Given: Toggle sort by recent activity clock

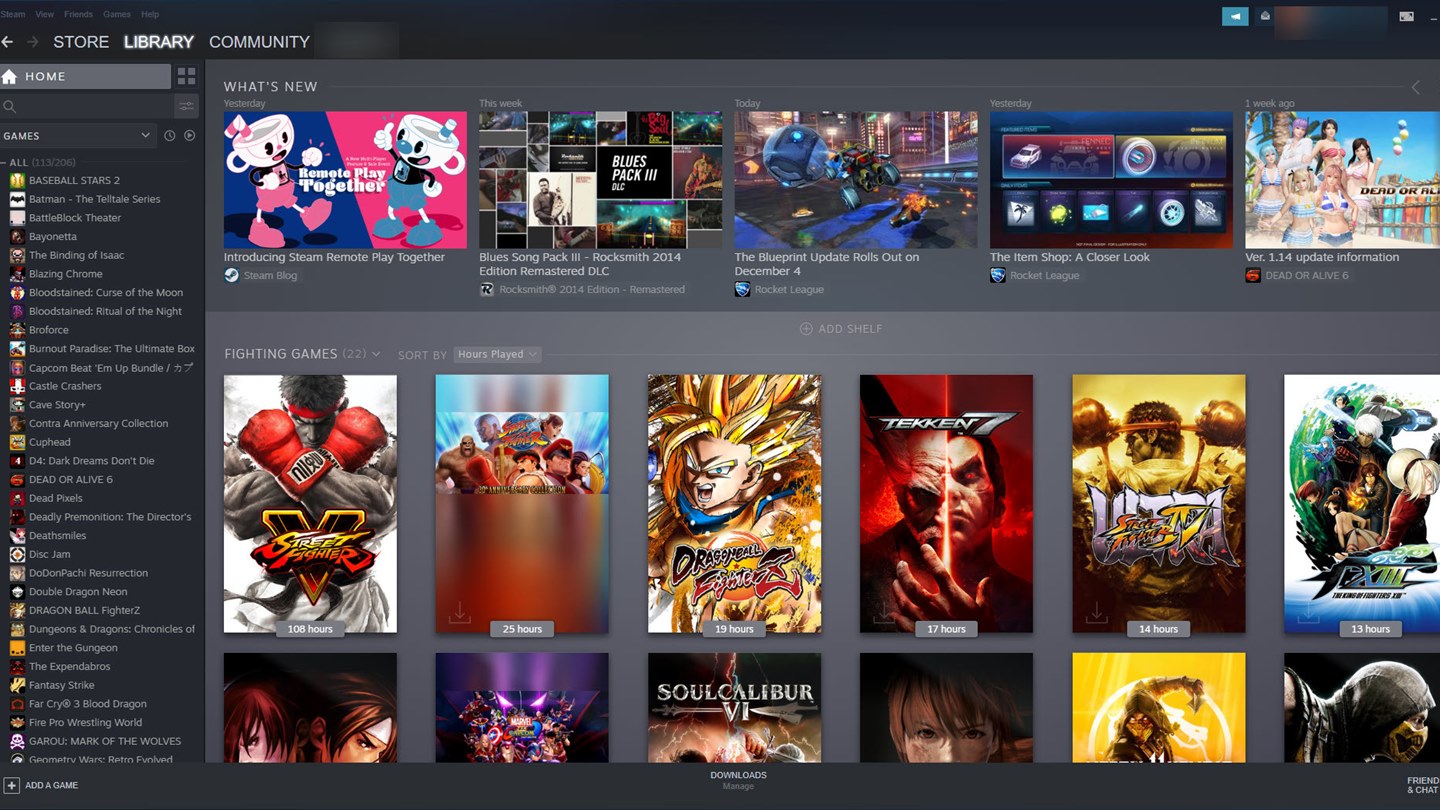Looking at the screenshot, I should point(170,136).
